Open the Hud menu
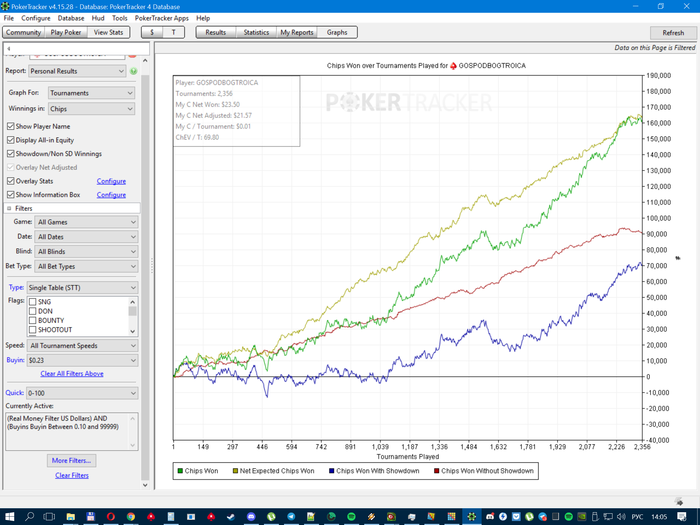The image size is (700, 525). (98, 18)
